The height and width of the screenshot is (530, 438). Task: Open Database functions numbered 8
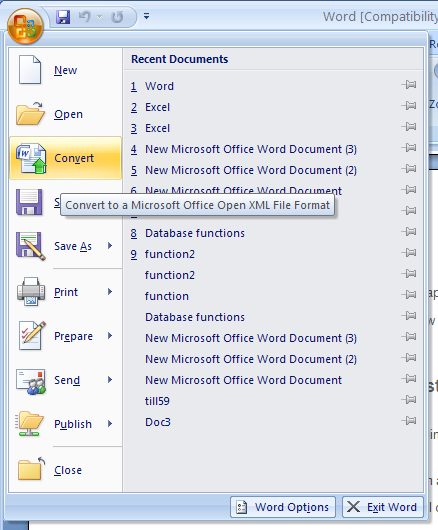pyautogui.click(x=195, y=233)
